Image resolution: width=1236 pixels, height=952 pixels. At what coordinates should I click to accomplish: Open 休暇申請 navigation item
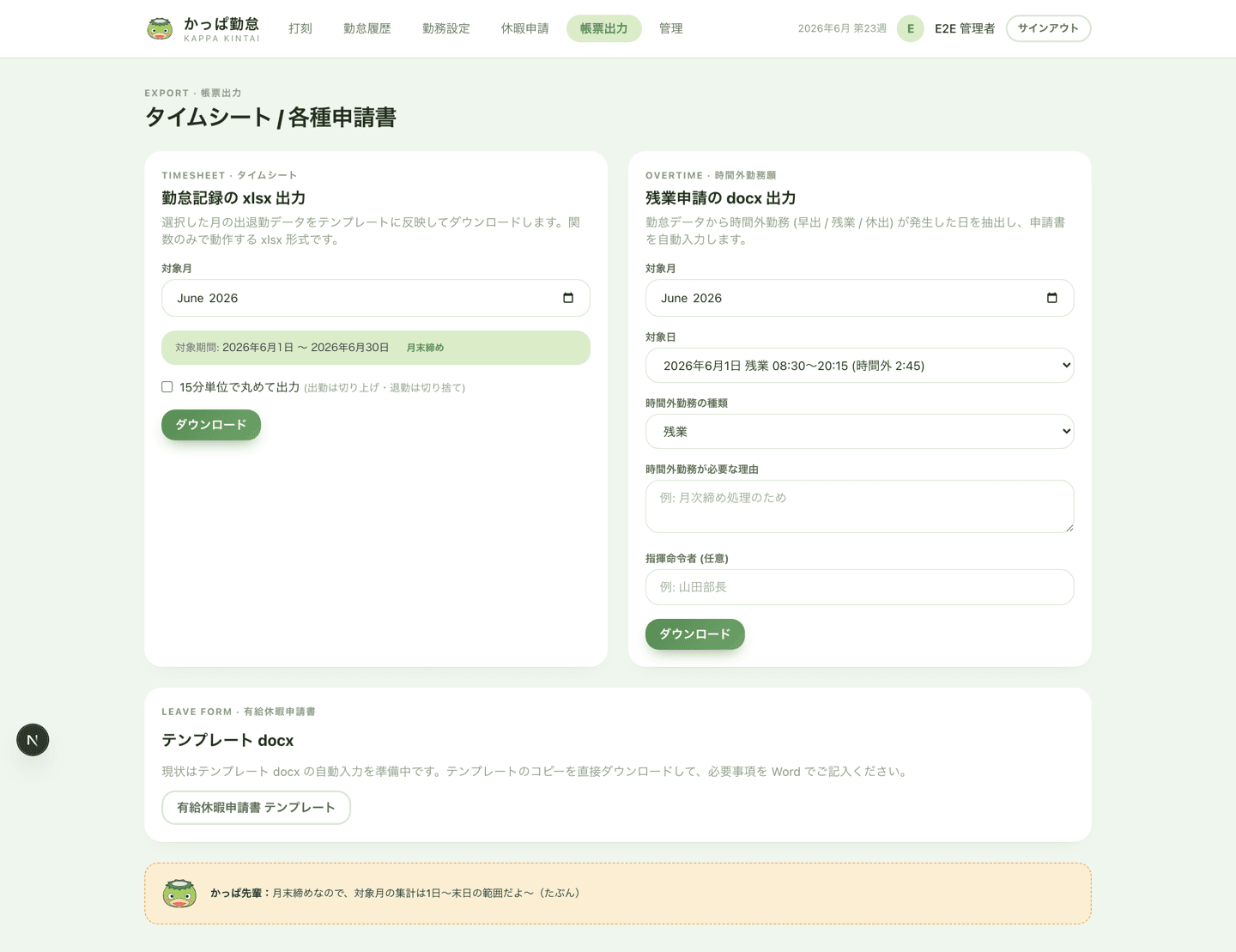[x=525, y=28]
